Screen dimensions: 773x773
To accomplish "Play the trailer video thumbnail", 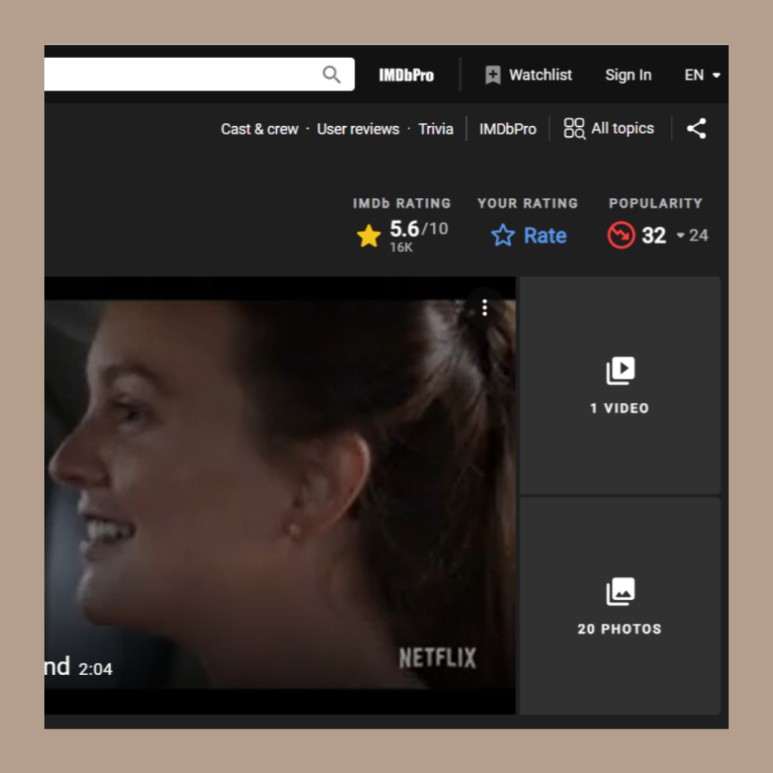I will (x=280, y=495).
